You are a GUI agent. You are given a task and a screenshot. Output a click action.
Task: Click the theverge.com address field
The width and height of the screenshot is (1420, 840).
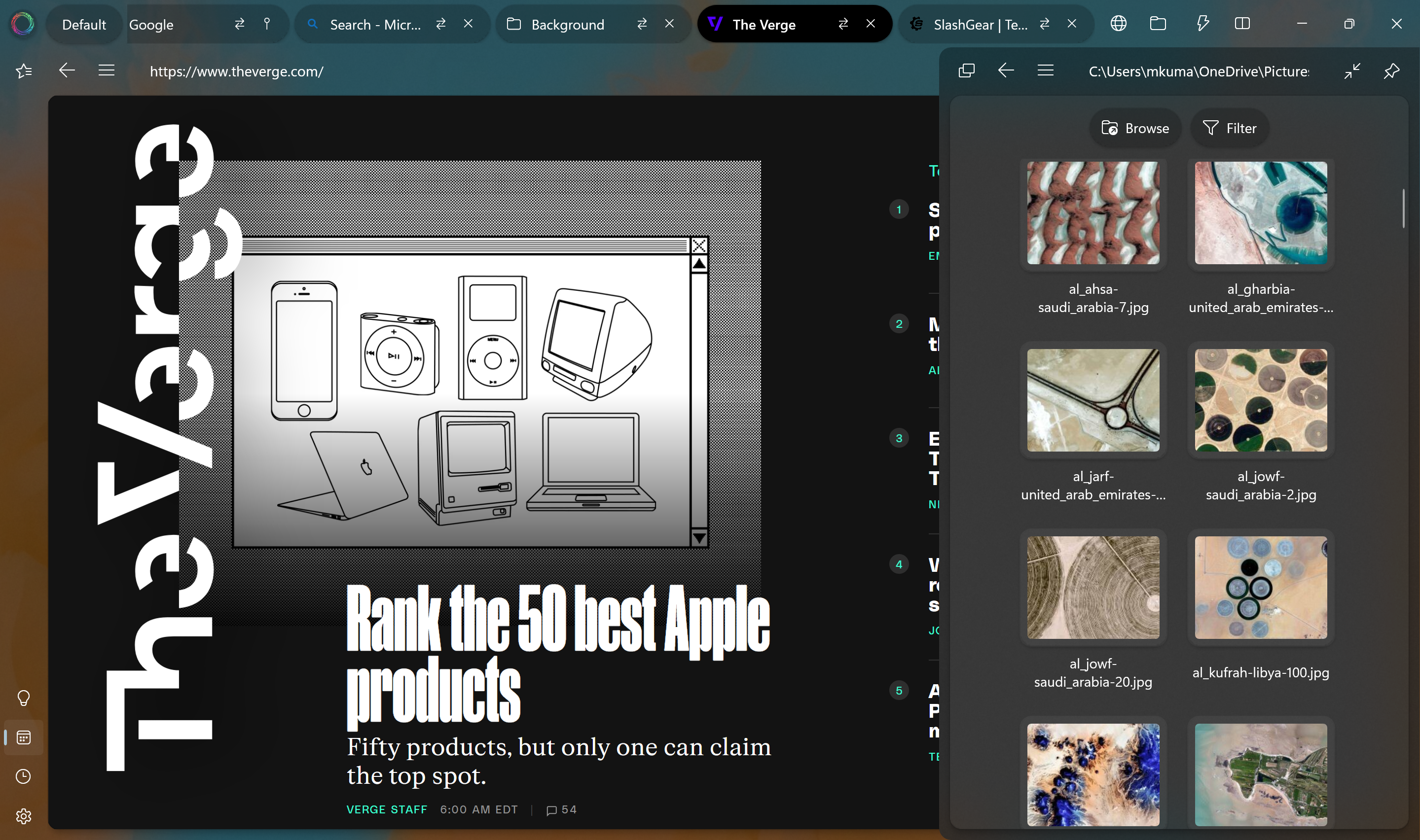tap(237, 71)
